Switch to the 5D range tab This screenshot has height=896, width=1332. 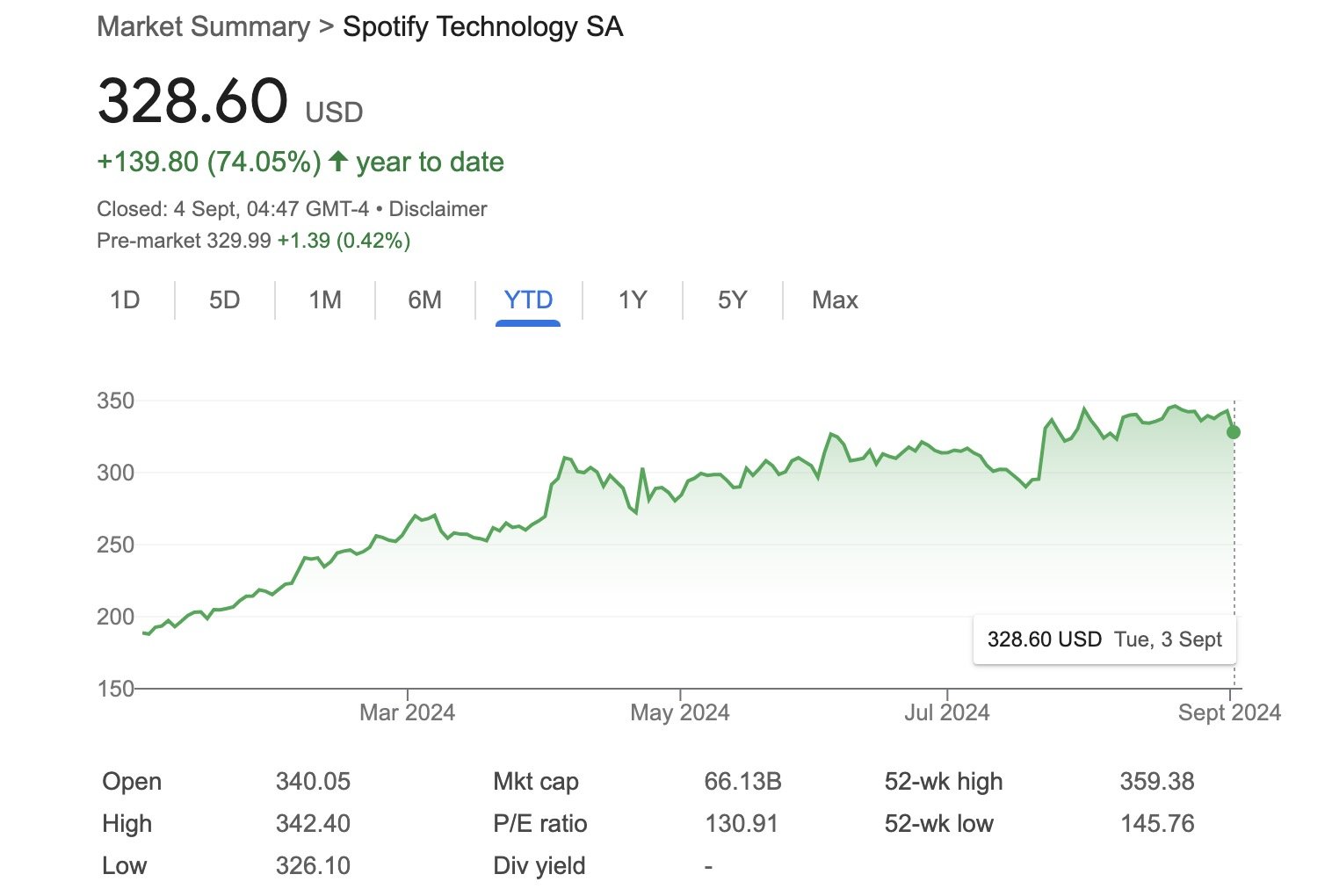pos(224,300)
